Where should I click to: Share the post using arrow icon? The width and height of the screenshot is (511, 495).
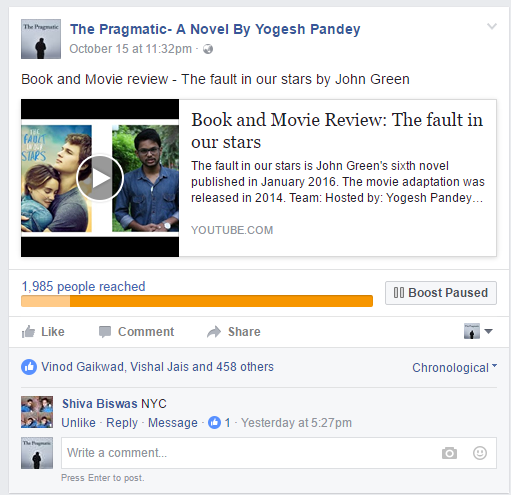(x=214, y=332)
